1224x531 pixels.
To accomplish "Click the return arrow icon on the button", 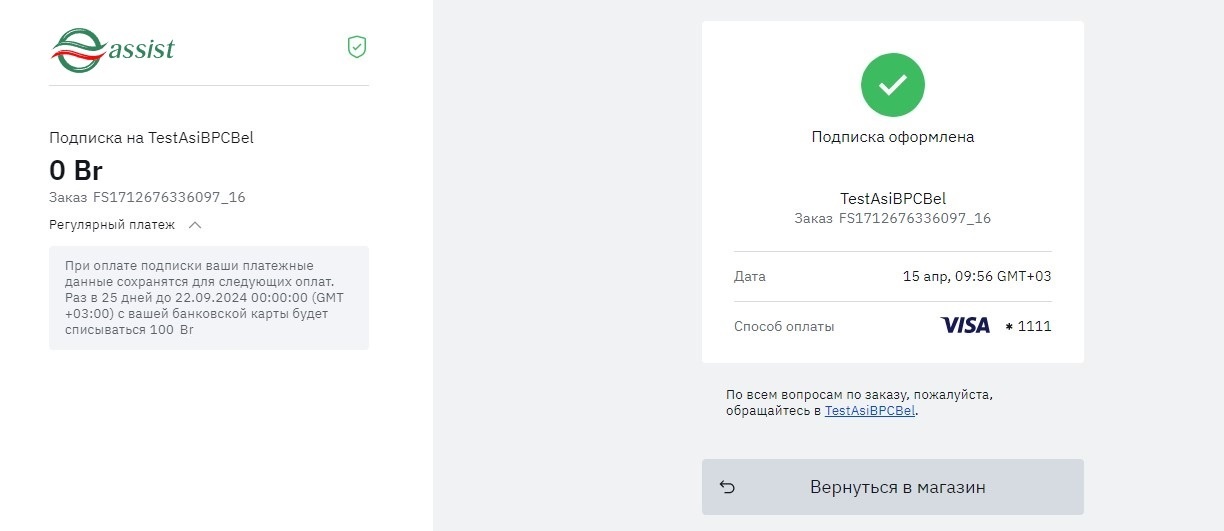I will click(728, 487).
